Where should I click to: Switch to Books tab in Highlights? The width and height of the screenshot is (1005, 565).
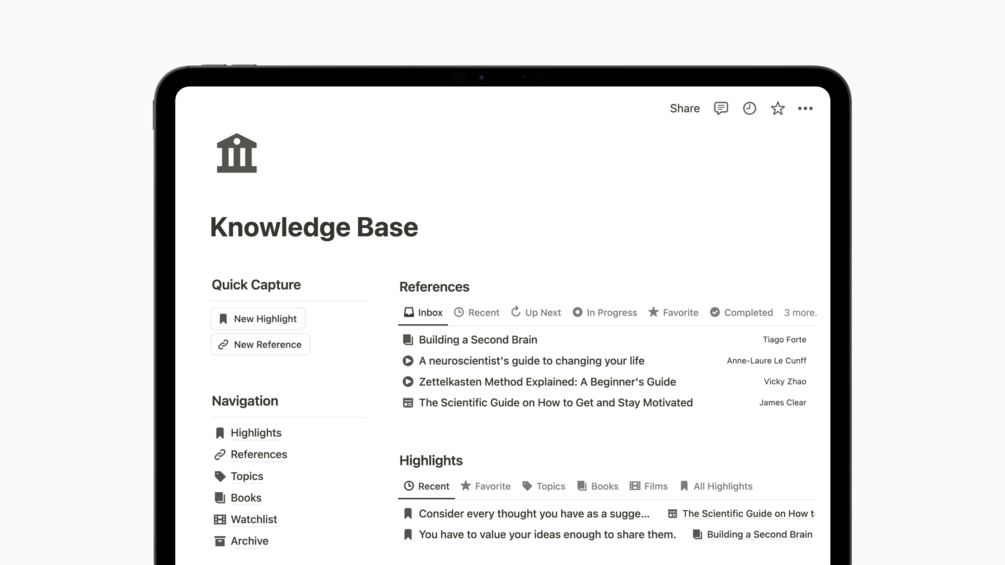pyautogui.click(x=597, y=486)
